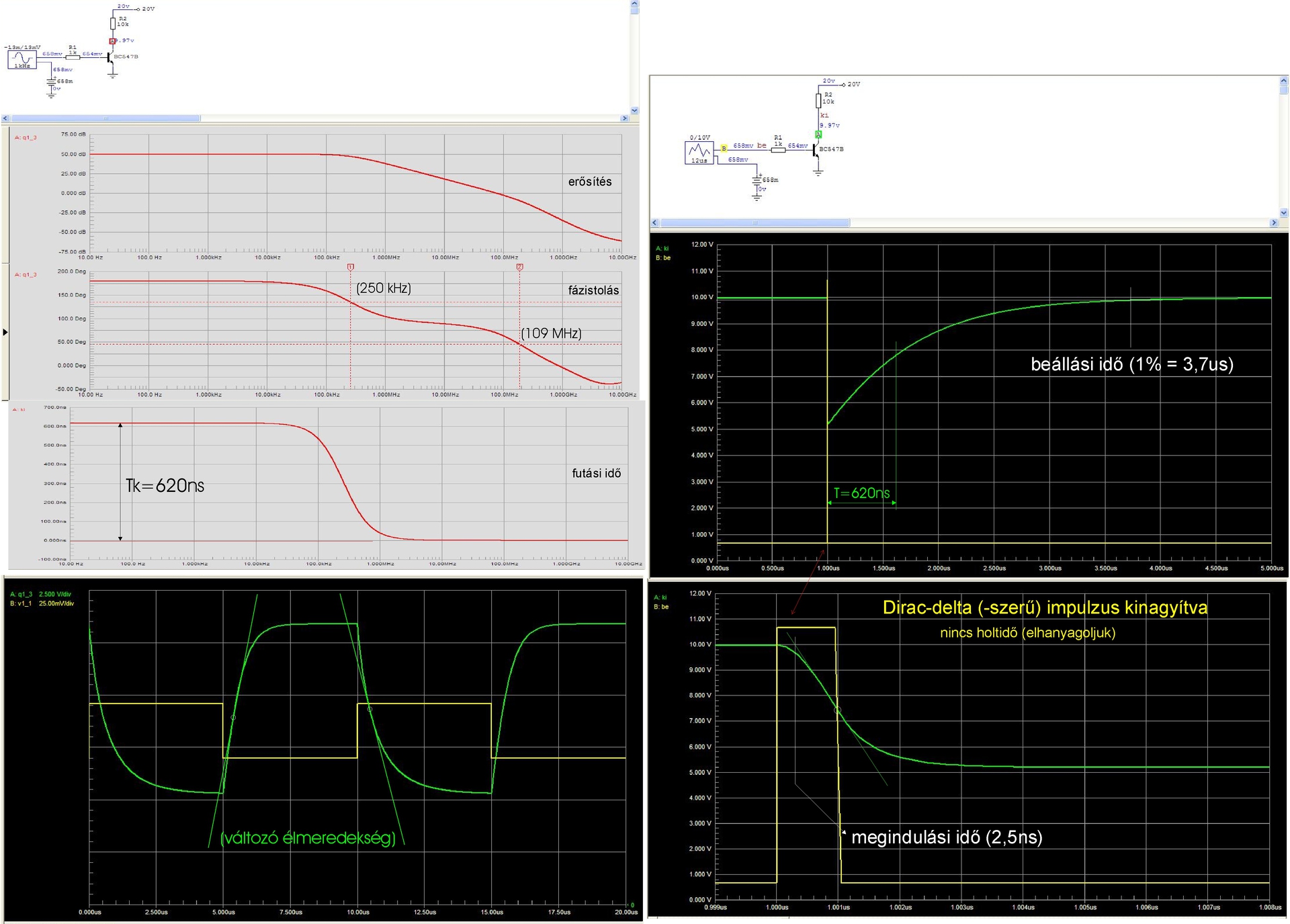The width and height of the screenshot is (1290, 924).
Task: Click phase cursor marker 2 at 109 MHz
Action: 519,267
